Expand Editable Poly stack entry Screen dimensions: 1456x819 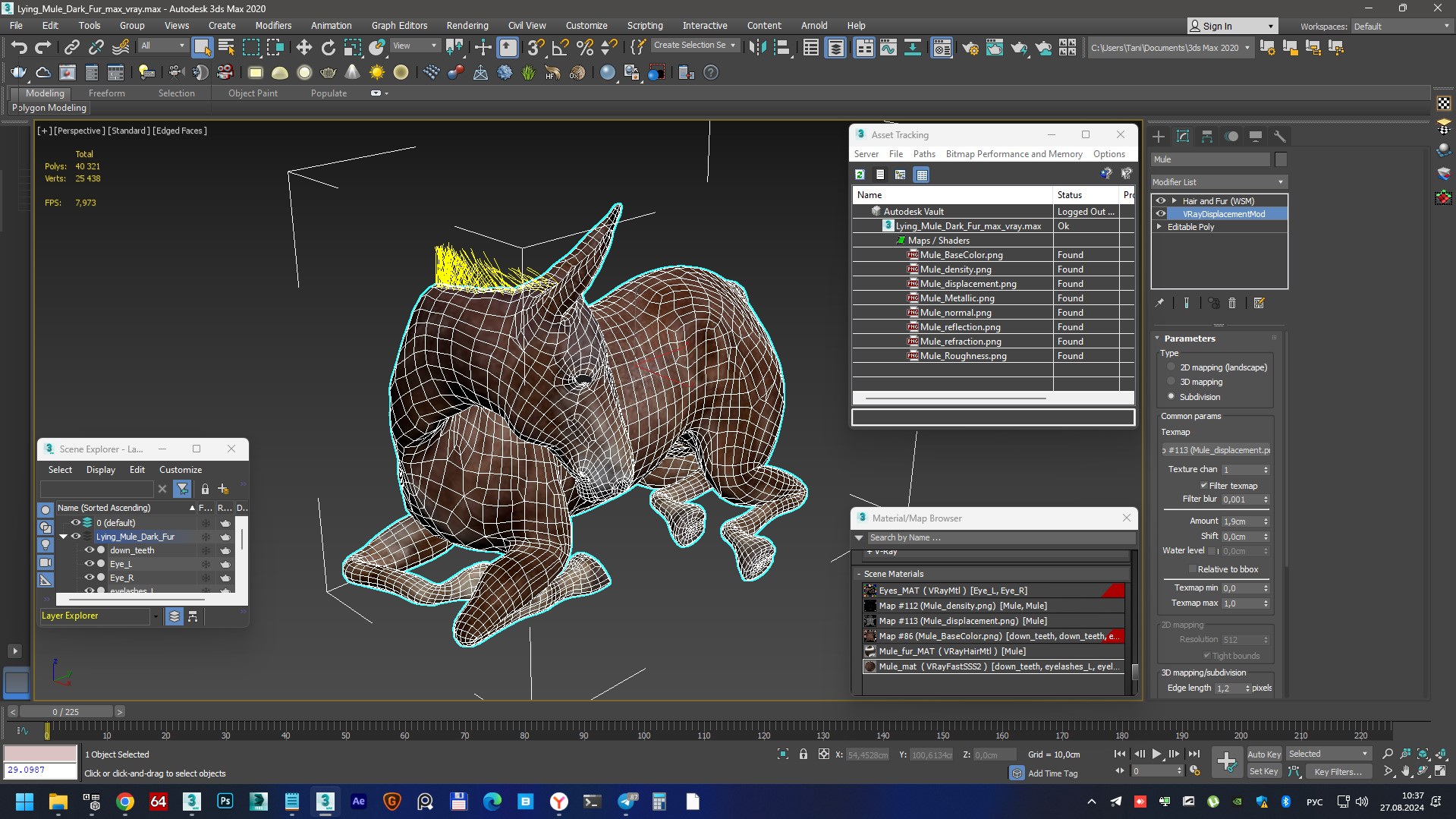(1159, 227)
